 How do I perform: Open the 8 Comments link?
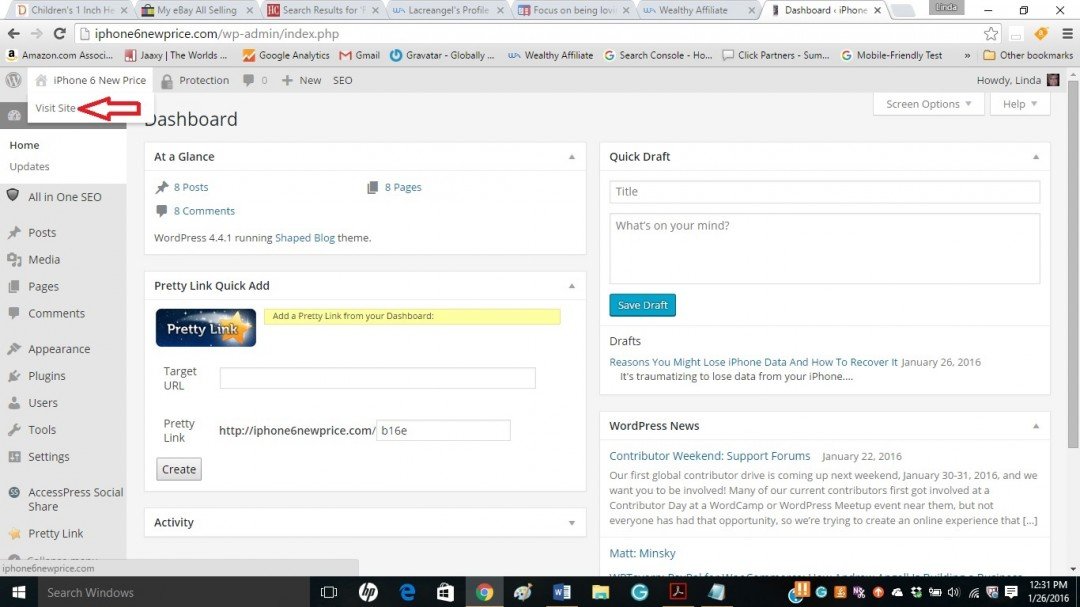tap(204, 212)
